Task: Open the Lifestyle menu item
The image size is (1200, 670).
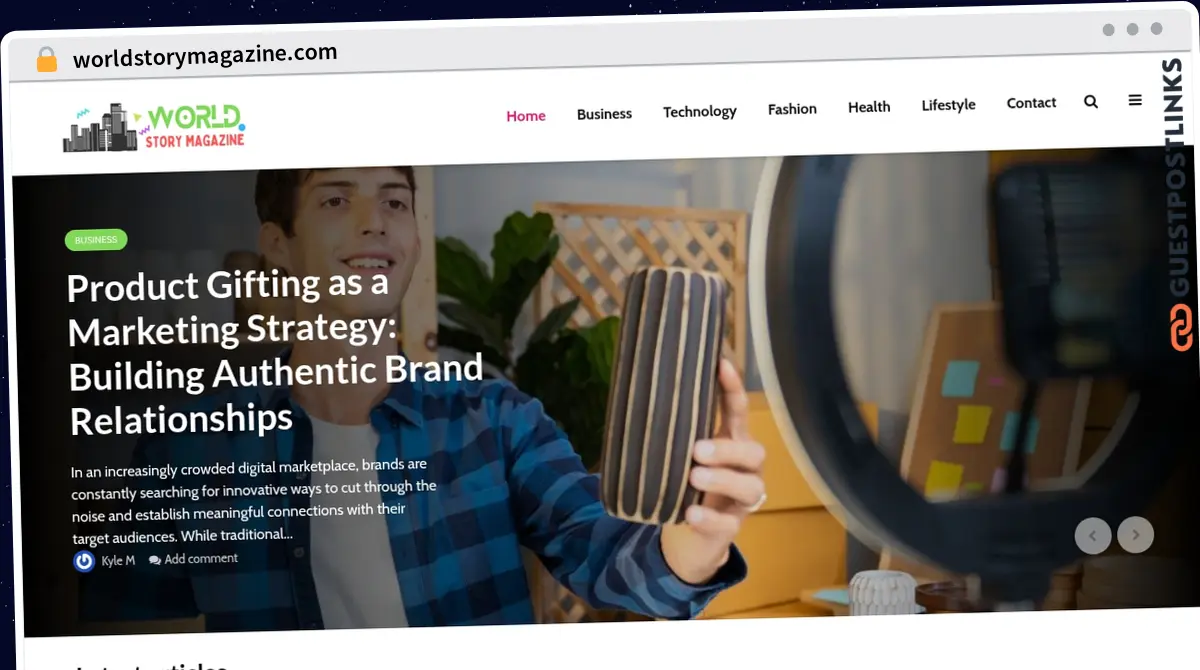Action: (948, 105)
